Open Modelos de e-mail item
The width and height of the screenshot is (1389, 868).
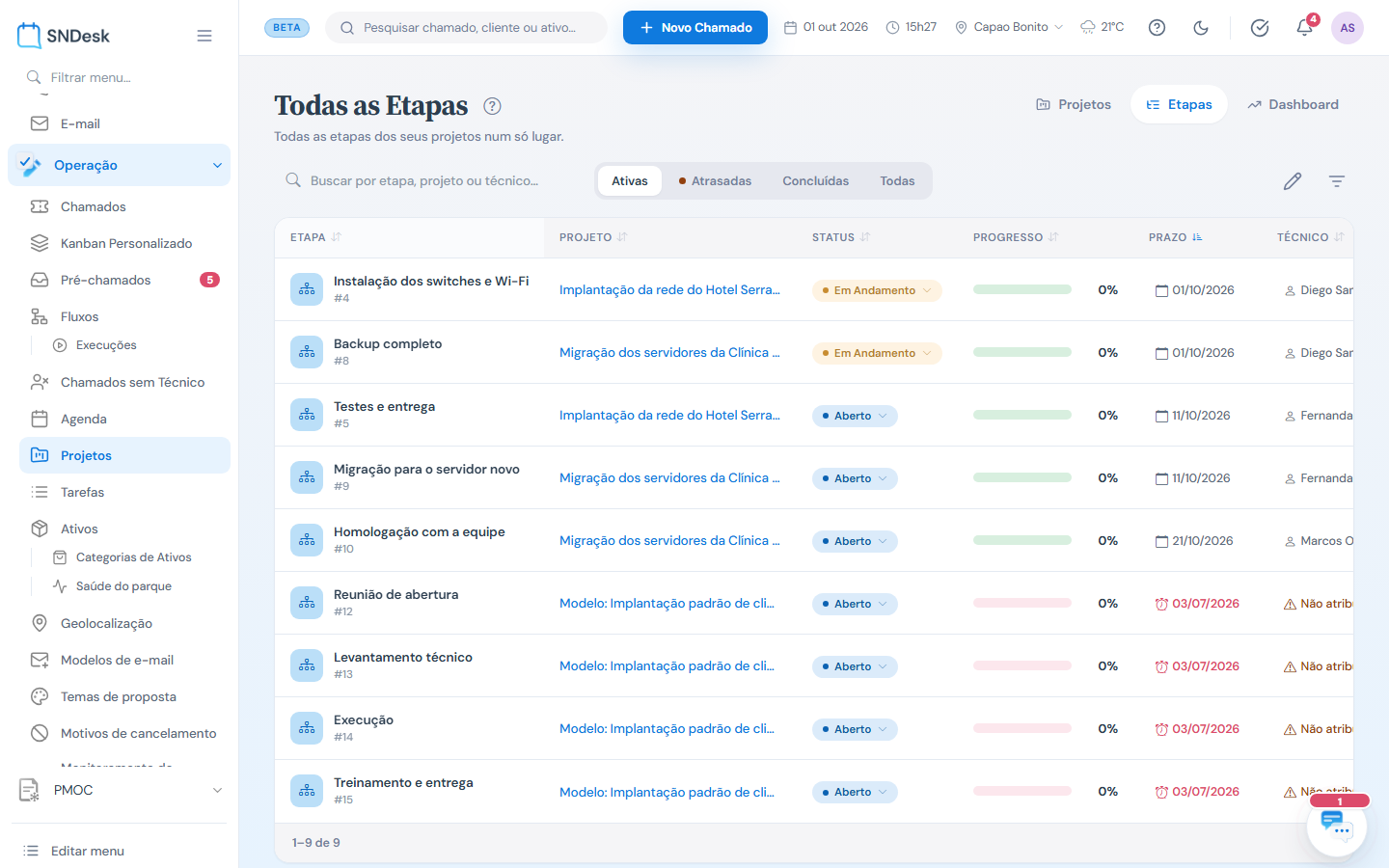click(124, 660)
